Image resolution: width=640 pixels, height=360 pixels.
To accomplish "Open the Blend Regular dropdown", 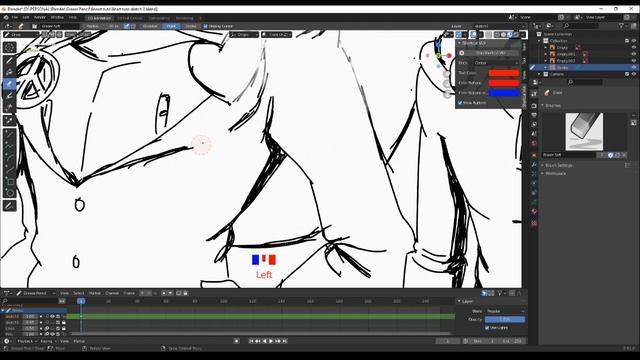I will point(505,311).
